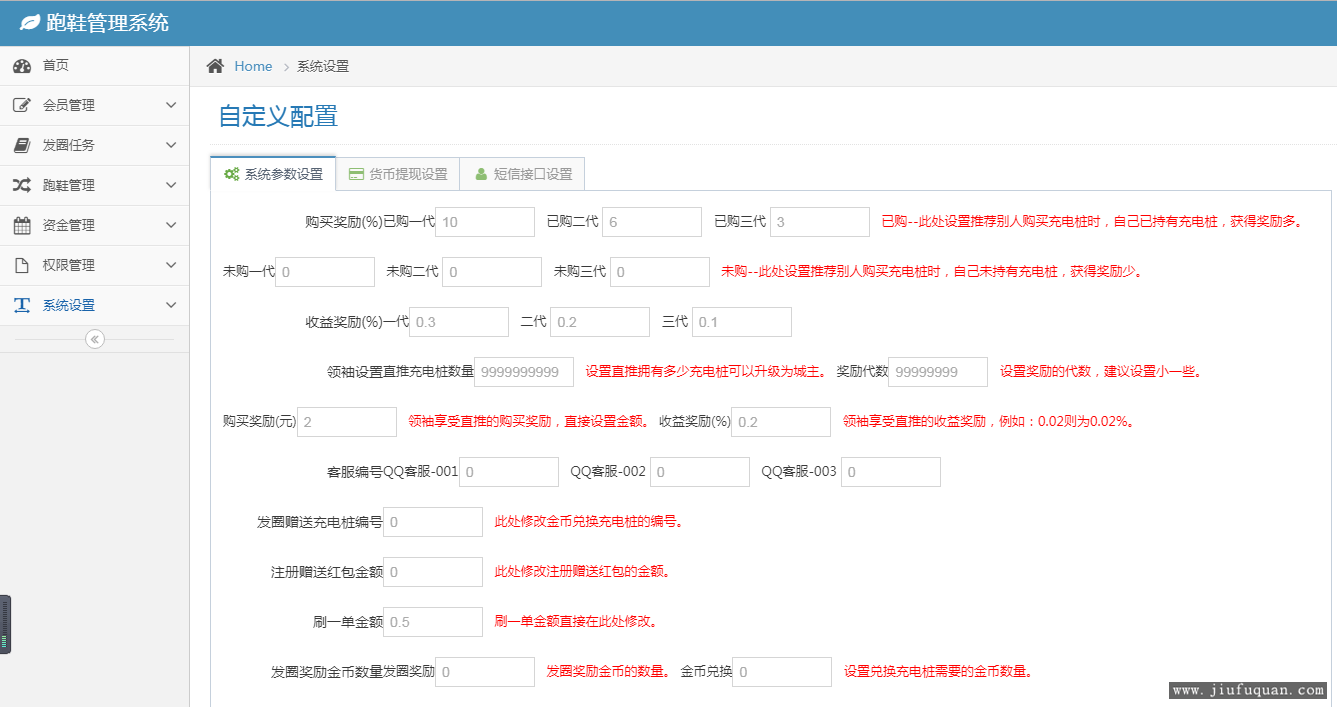Open 发圈任务 sidebar menu
The height and width of the screenshot is (707, 1337).
point(94,146)
